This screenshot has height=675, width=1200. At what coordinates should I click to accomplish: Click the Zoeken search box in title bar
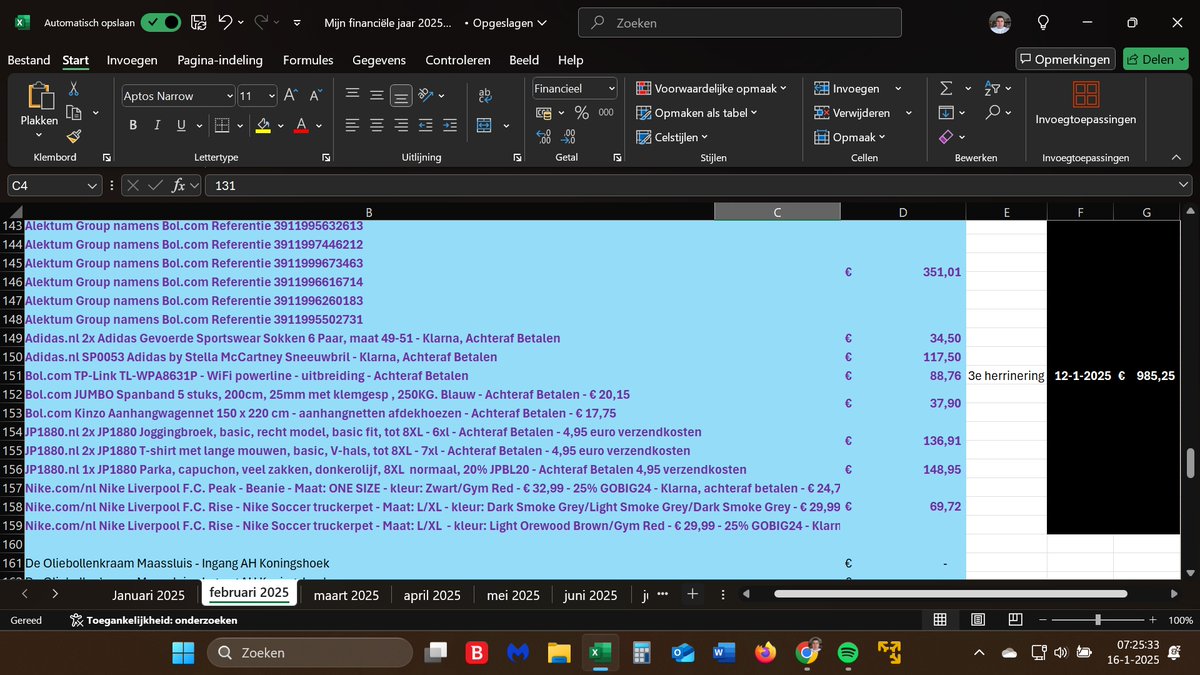(739, 22)
